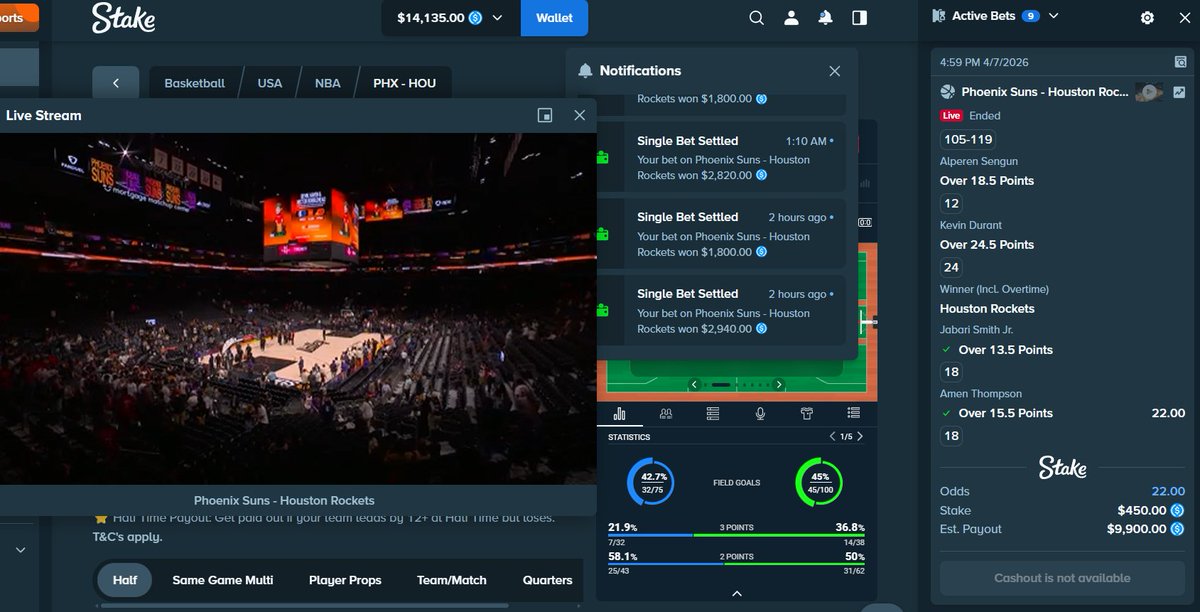This screenshot has width=1200, height=612.
Task: Click the notifications bell icon in the top bar
Action: (x=825, y=18)
